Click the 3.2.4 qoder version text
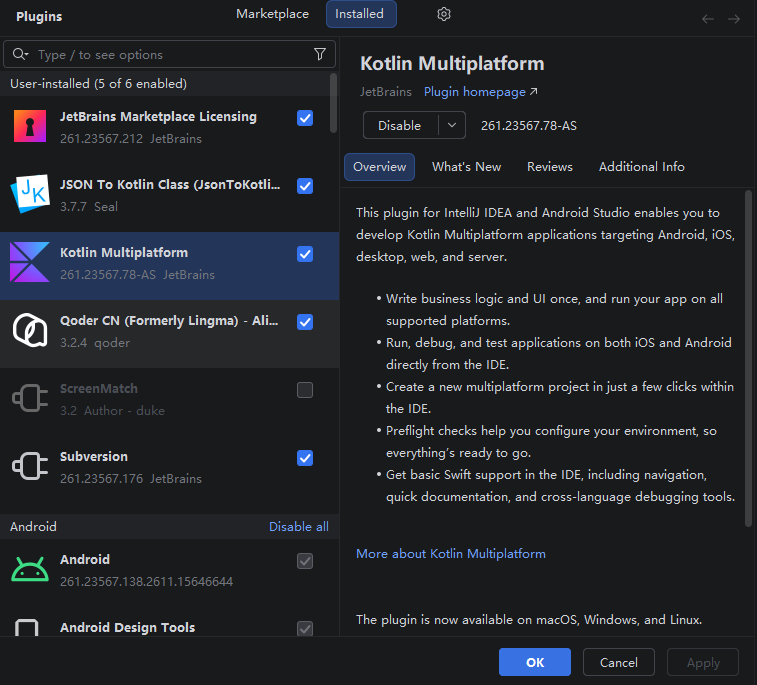The height and width of the screenshot is (685, 757). [x=95, y=343]
